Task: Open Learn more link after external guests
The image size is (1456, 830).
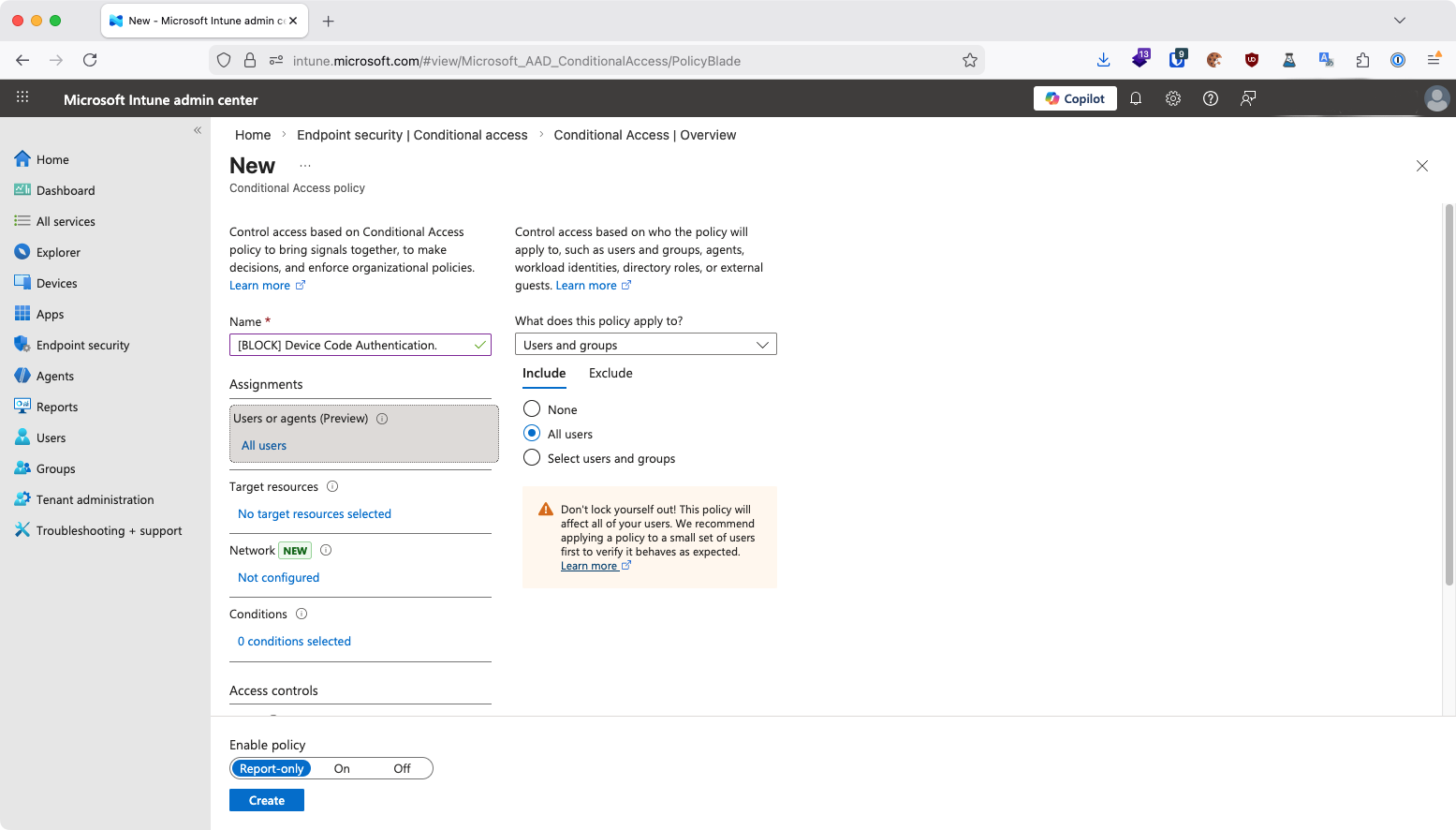Action: point(594,286)
